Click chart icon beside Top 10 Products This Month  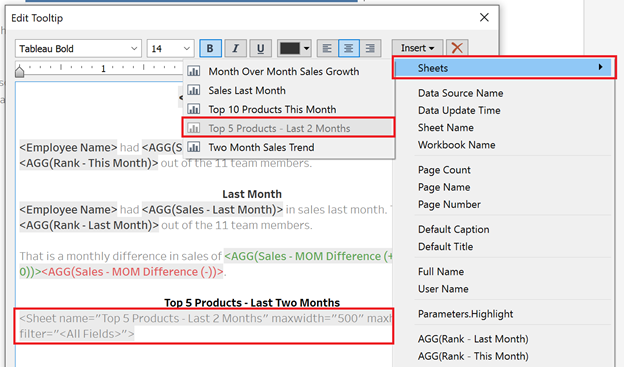click(194, 109)
